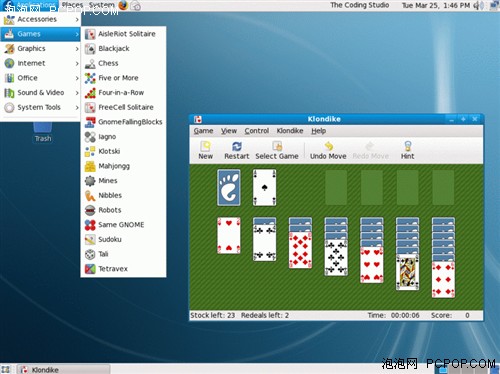Viewport: 500px width, 374px height.
Task: Launch the Tali dice game
Action: [123, 254]
